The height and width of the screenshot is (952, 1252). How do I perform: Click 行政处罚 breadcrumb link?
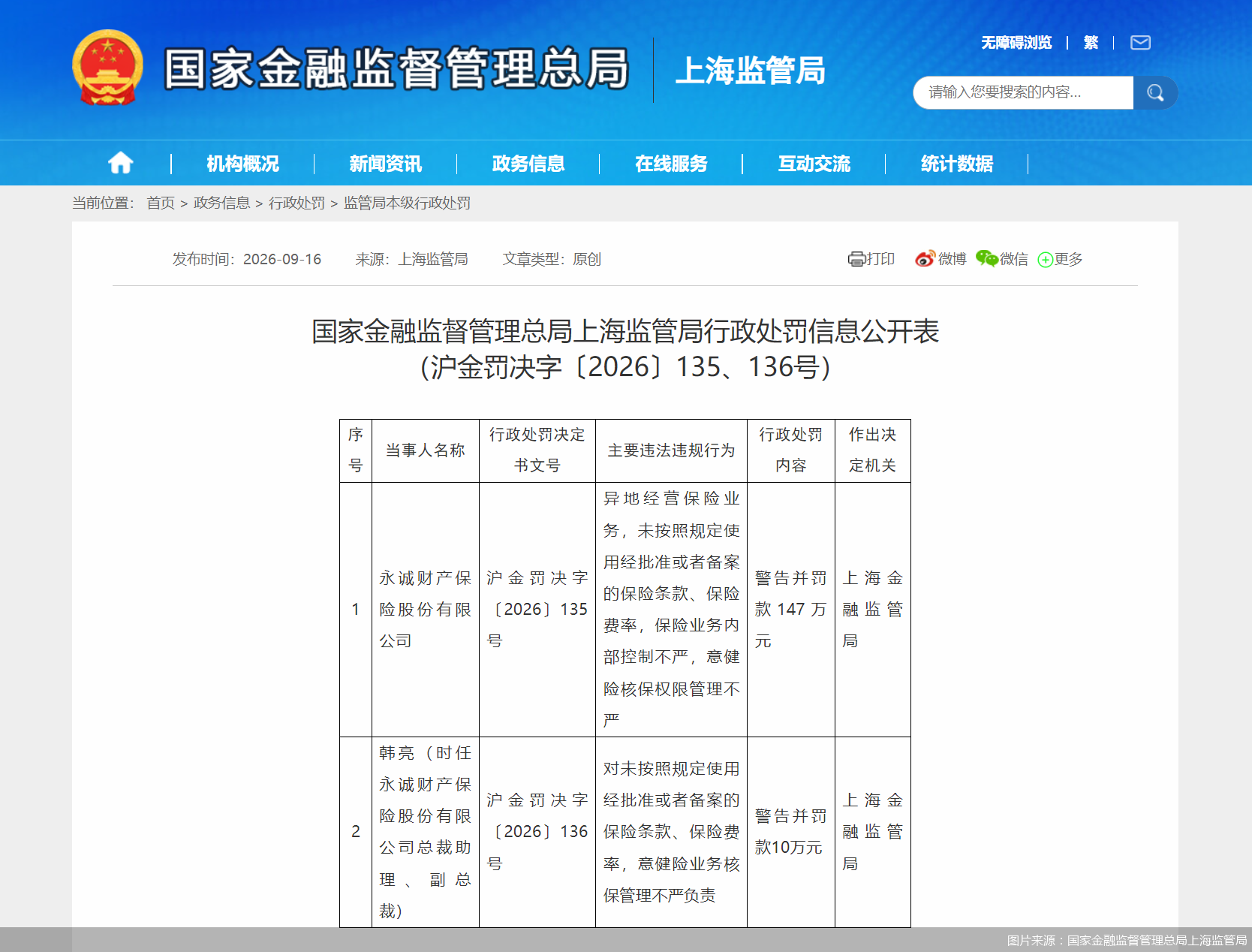point(296,203)
